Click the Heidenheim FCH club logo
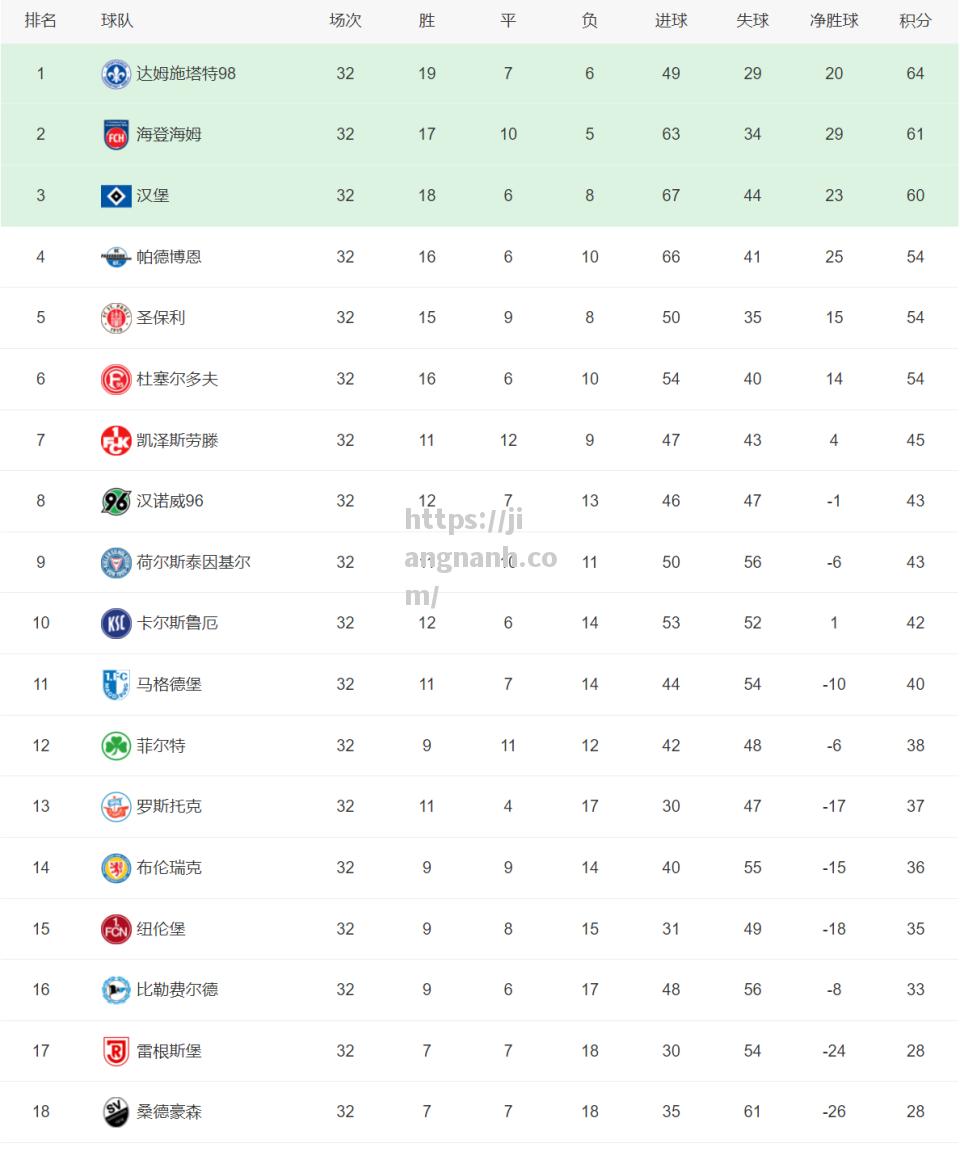The image size is (960, 1160). point(115,135)
